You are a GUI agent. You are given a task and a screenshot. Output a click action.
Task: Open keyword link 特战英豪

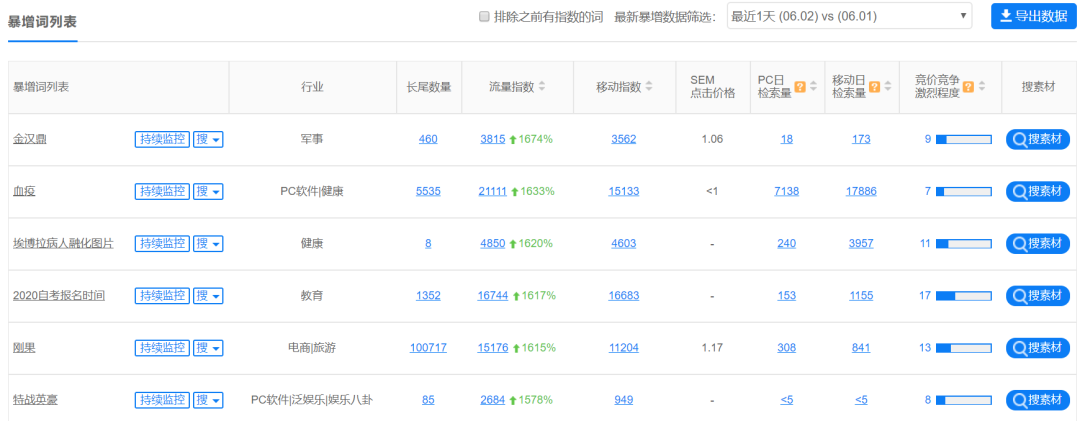pos(35,400)
